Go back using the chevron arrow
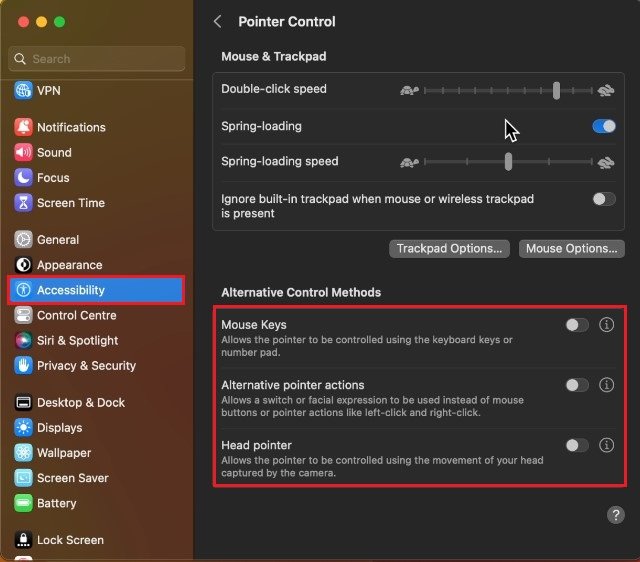Image resolution: width=640 pixels, height=562 pixels. click(218, 22)
